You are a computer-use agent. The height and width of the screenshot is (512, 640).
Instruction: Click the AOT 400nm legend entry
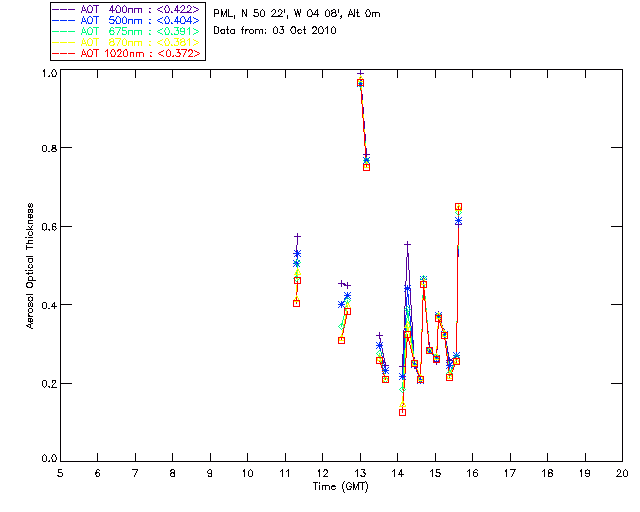pos(127,9)
